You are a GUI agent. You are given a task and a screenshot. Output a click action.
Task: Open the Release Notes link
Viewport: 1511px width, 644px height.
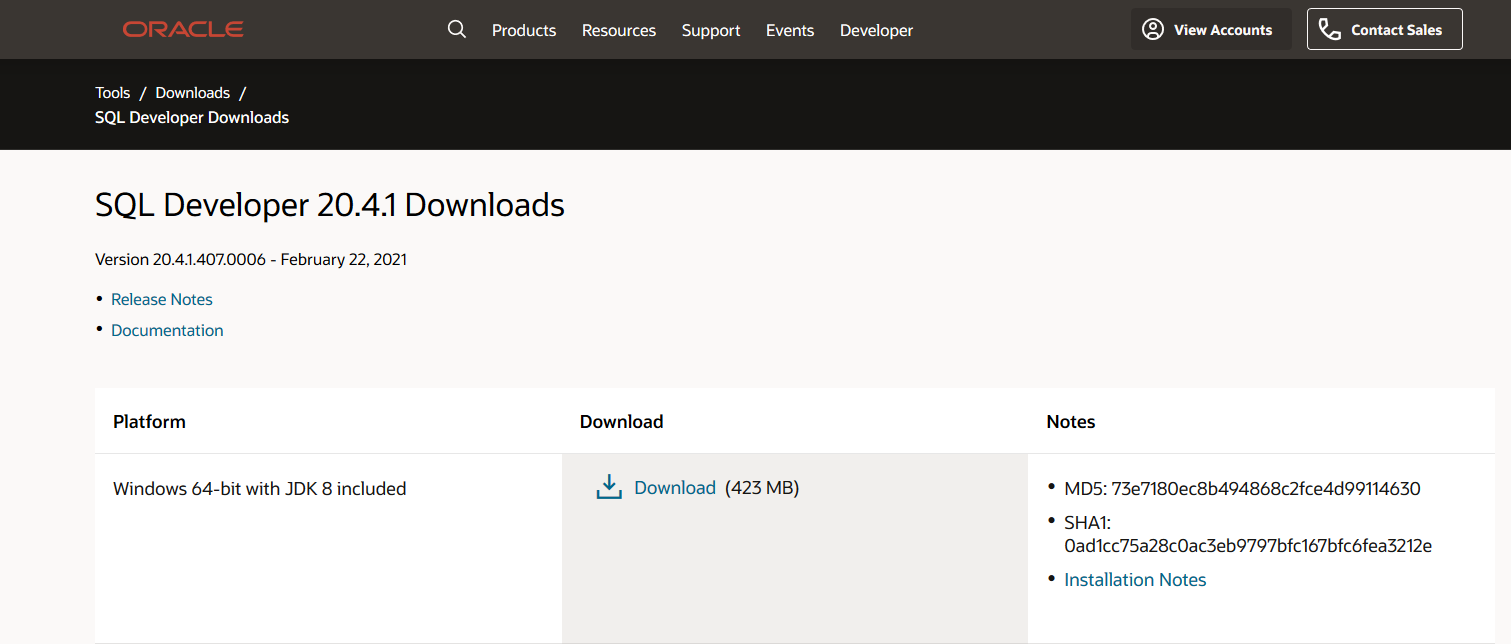point(161,299)
